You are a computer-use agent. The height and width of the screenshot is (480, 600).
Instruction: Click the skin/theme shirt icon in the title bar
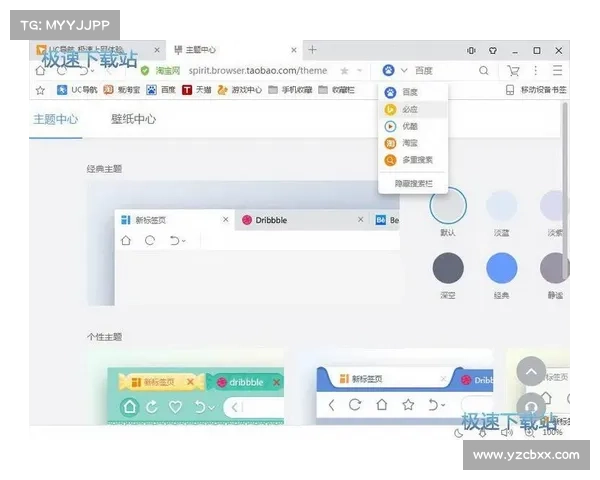coord(493,51)
